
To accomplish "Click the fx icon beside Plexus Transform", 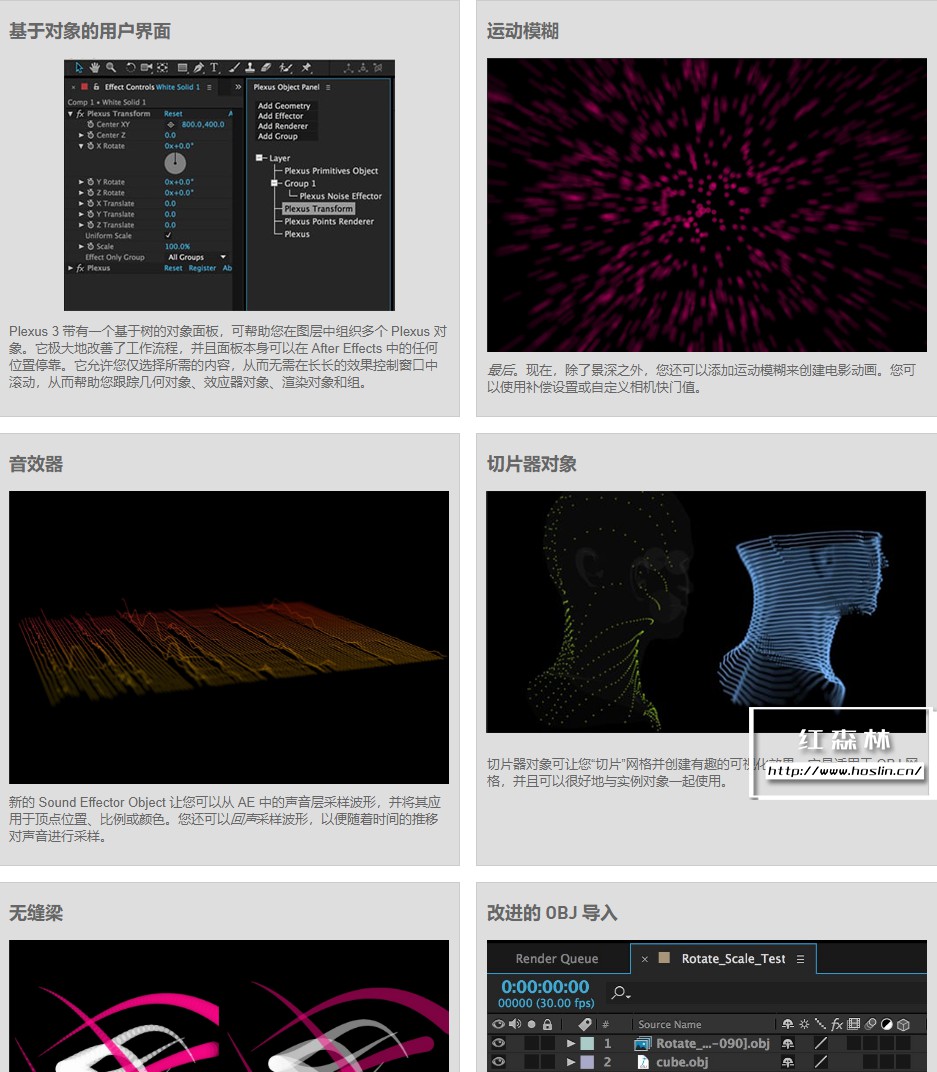I will pyautogui.click(x=79, y=113).
